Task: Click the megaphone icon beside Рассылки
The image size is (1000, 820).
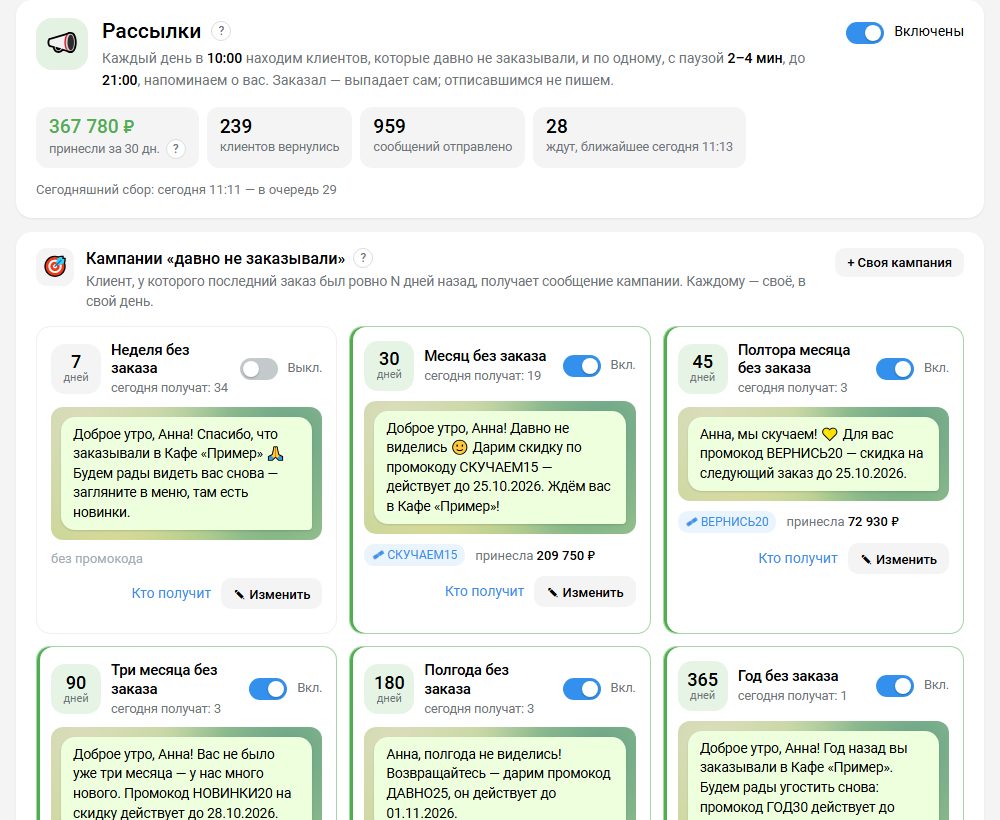Action: [x=62, y=43]
